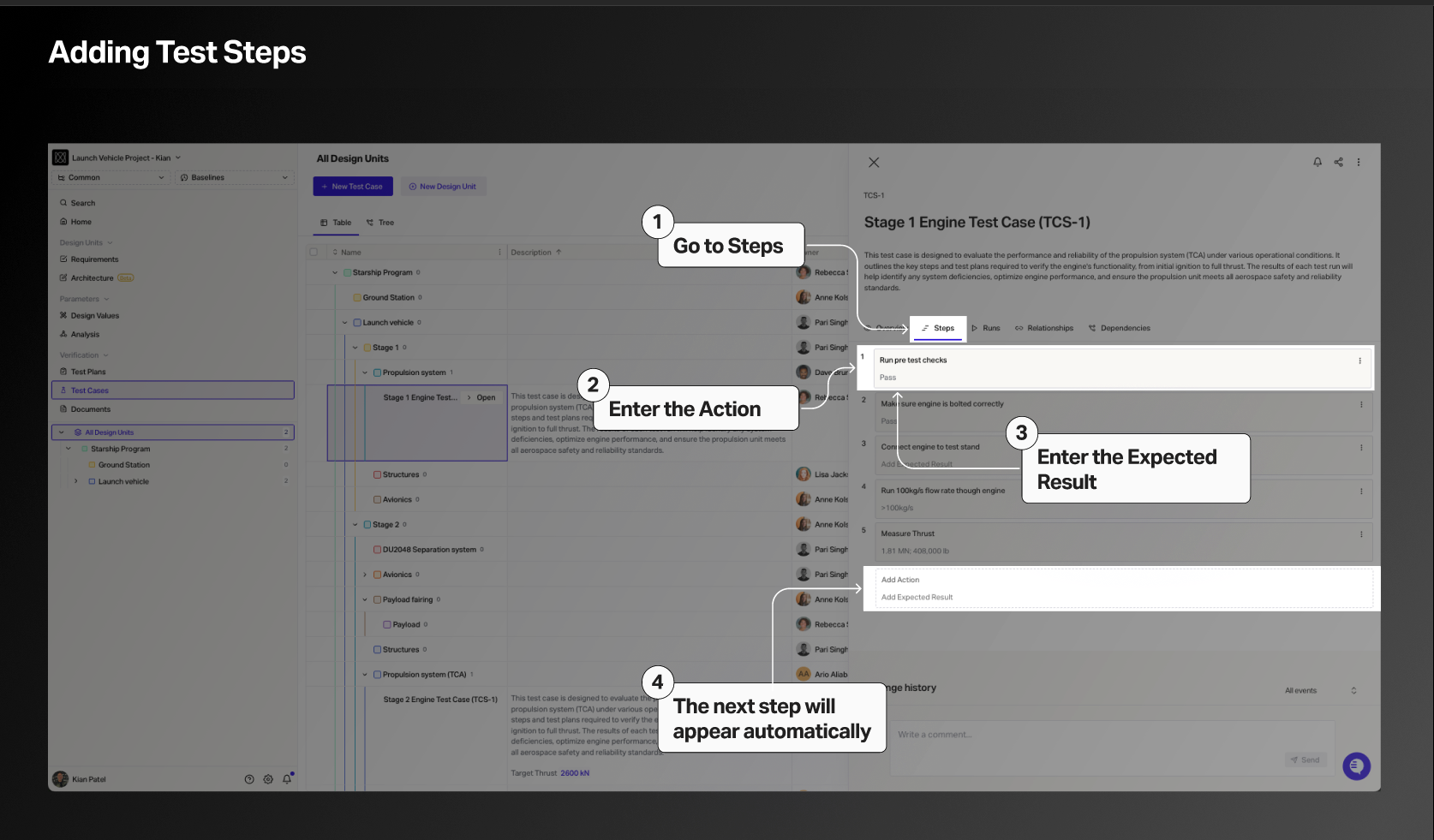Open the Launch Vehicle Project dropdown

point(125,158)
